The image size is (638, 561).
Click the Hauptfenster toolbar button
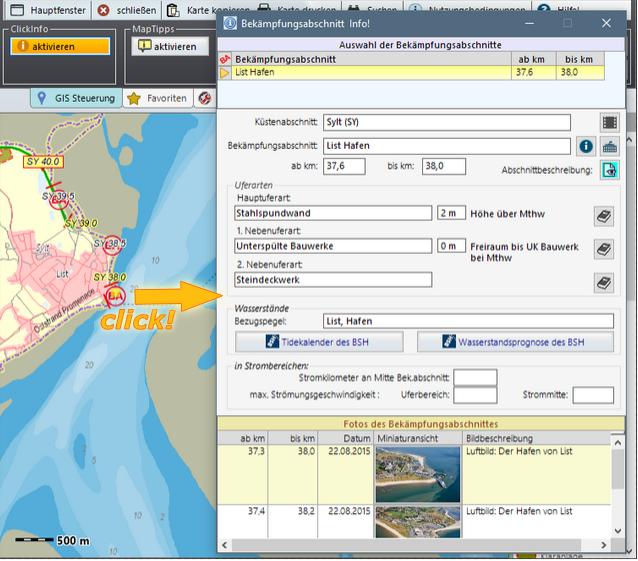tap(48, 10)
